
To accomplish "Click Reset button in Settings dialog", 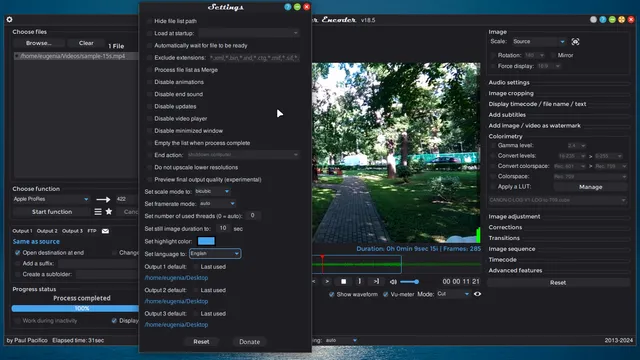I will pos(201,342).
